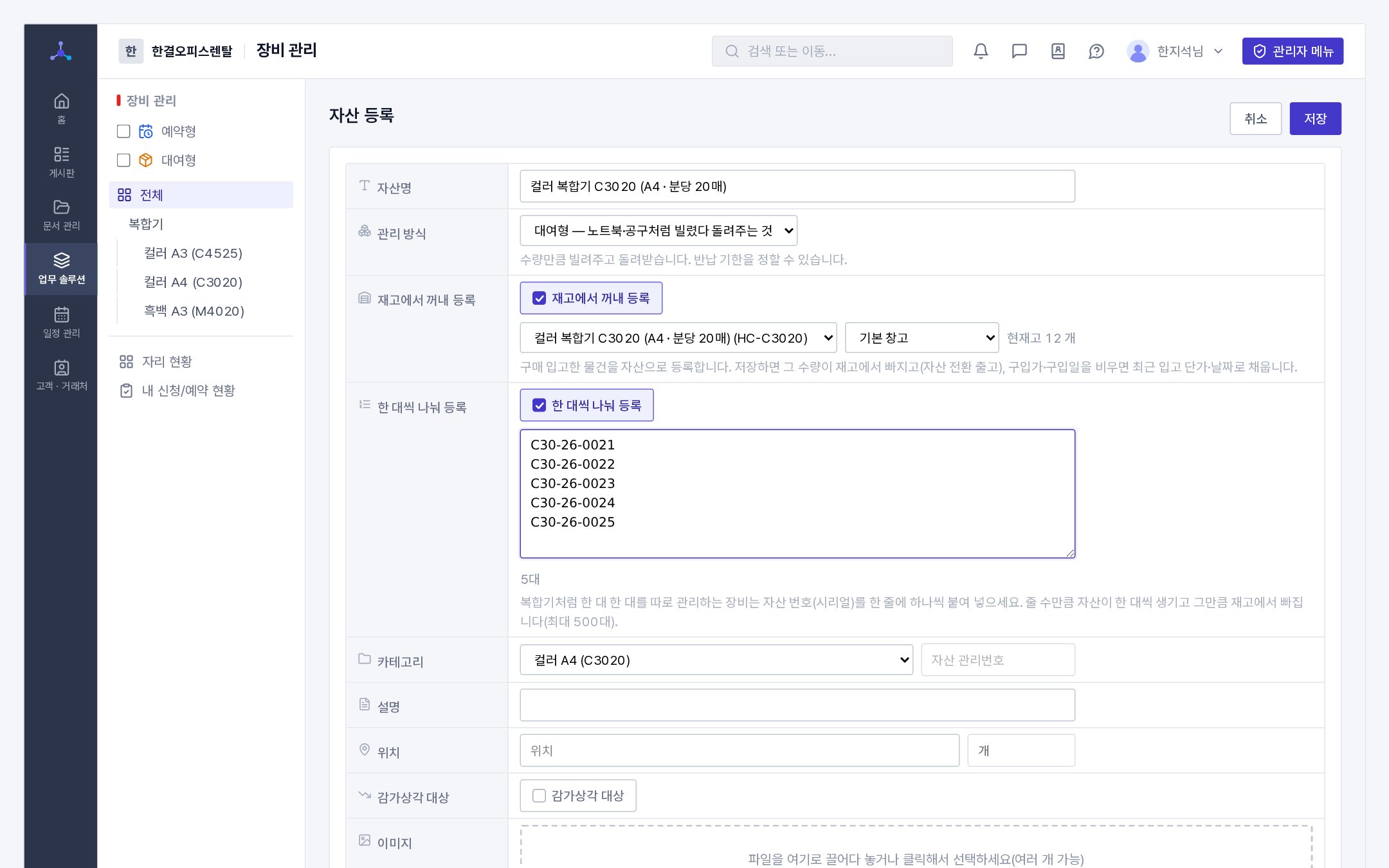1389x868 pixels.
Task: Click the 개 quantity input field
Action: pyautogui.click(x=1021, y=751)
